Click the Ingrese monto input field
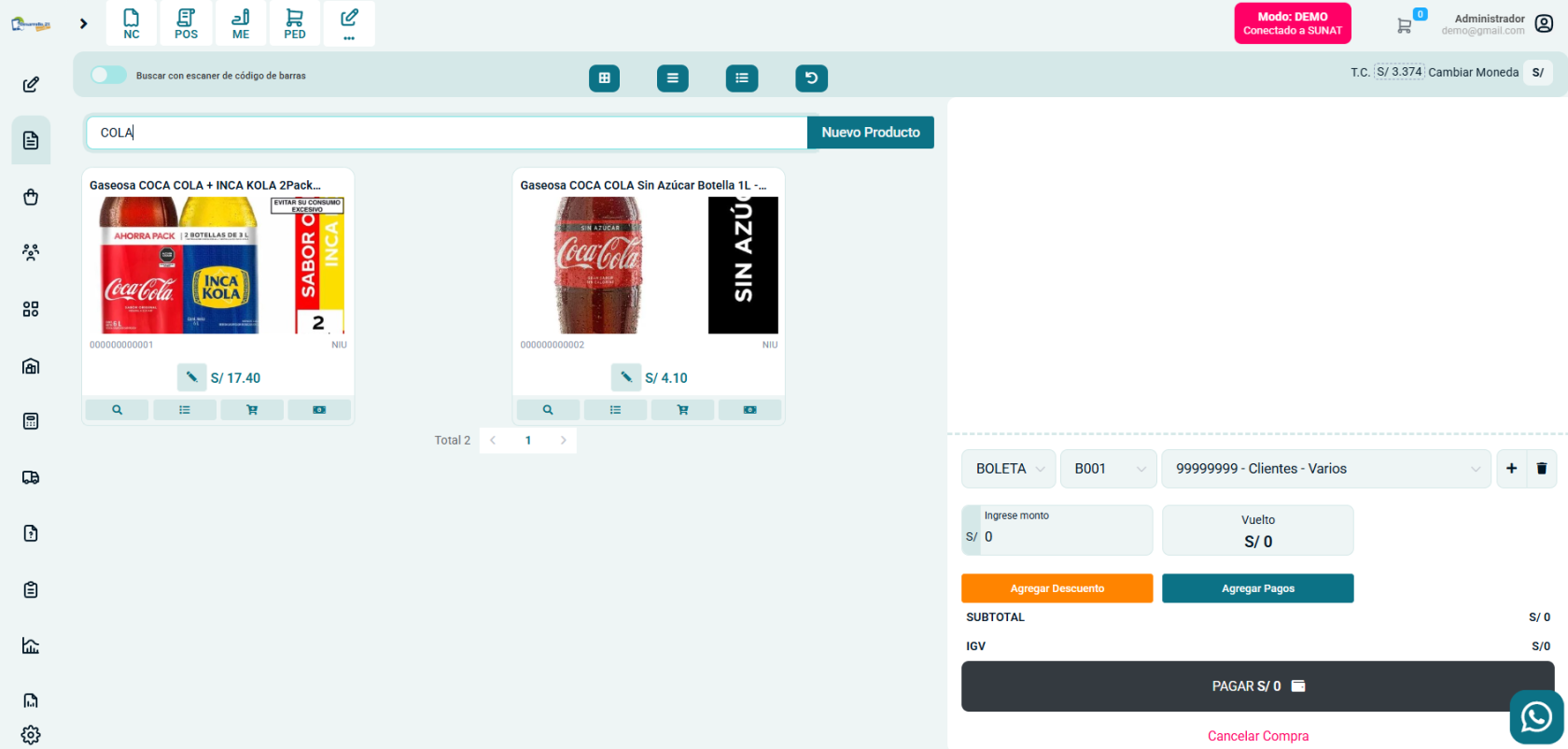Image resolution: width=1568 pixels, height=749 pixels. click(x=1064, y=537)
